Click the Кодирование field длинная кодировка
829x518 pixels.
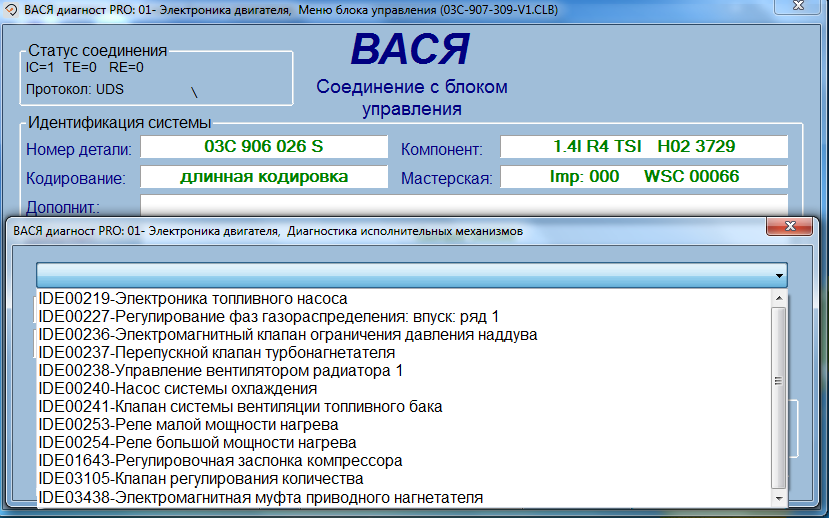[263, 177]
